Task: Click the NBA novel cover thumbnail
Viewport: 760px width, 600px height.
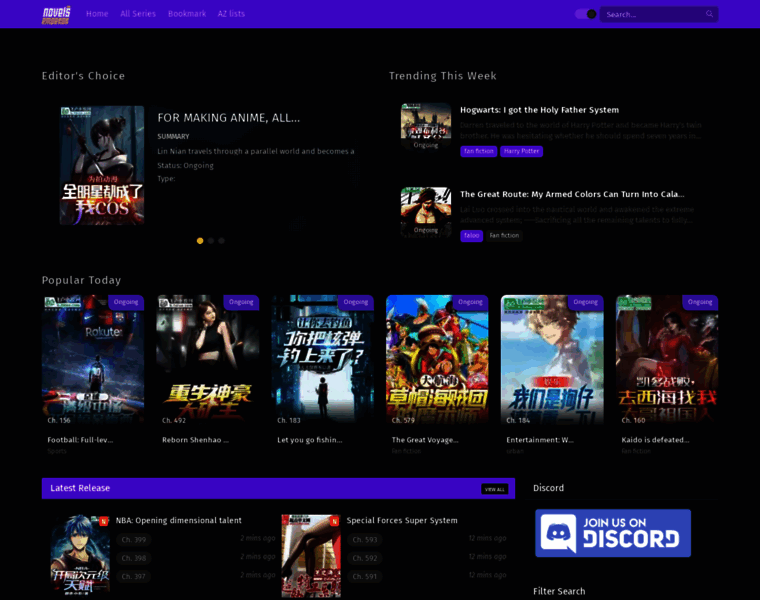Action: pos(80,555)
